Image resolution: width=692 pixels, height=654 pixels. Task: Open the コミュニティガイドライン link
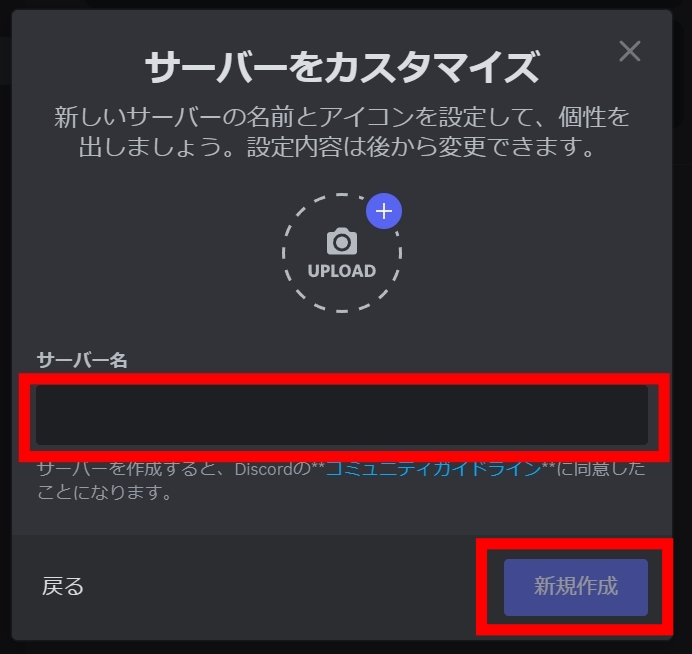click(x=433, y=469)
